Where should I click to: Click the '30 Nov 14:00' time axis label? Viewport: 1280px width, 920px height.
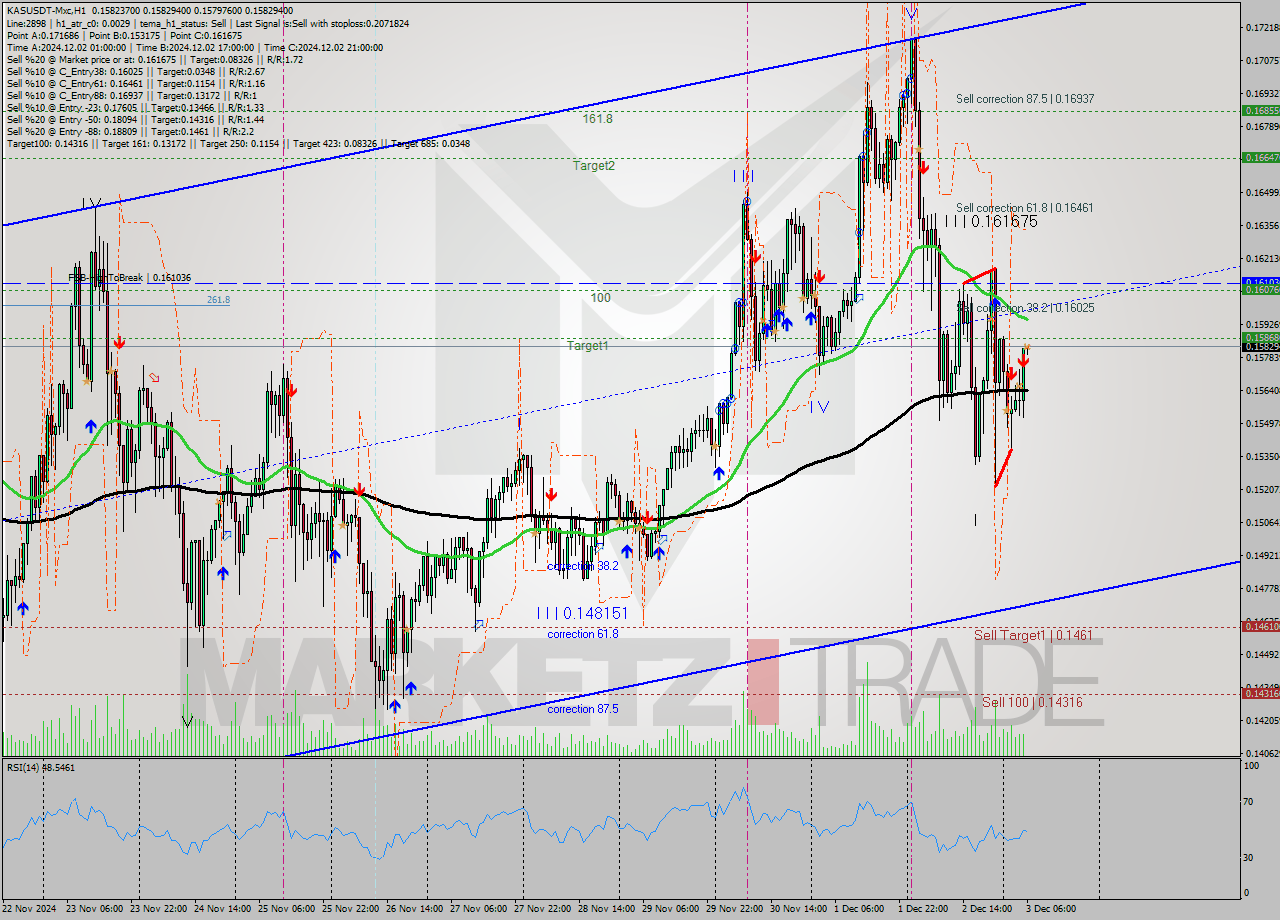(801, 909)
